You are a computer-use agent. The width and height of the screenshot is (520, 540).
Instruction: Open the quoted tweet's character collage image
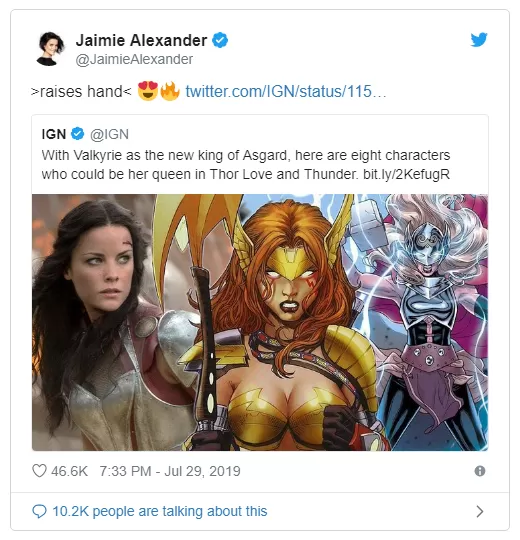(260, 322)
